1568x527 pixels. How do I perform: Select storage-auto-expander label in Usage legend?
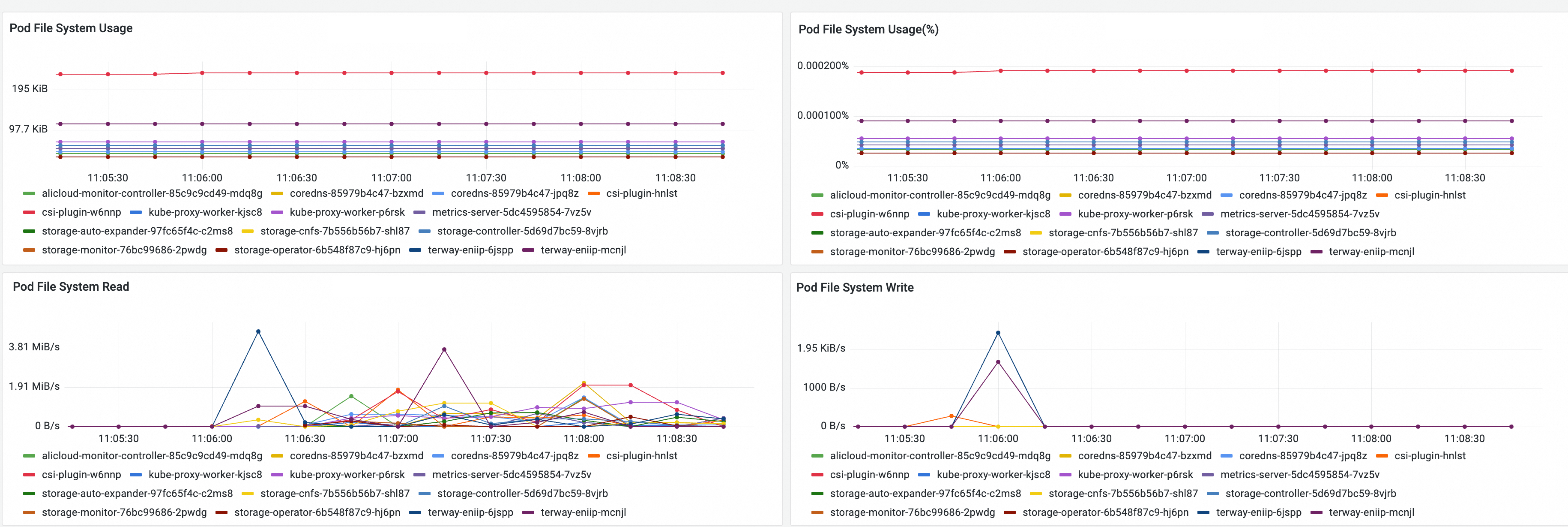tap(137, 231)
